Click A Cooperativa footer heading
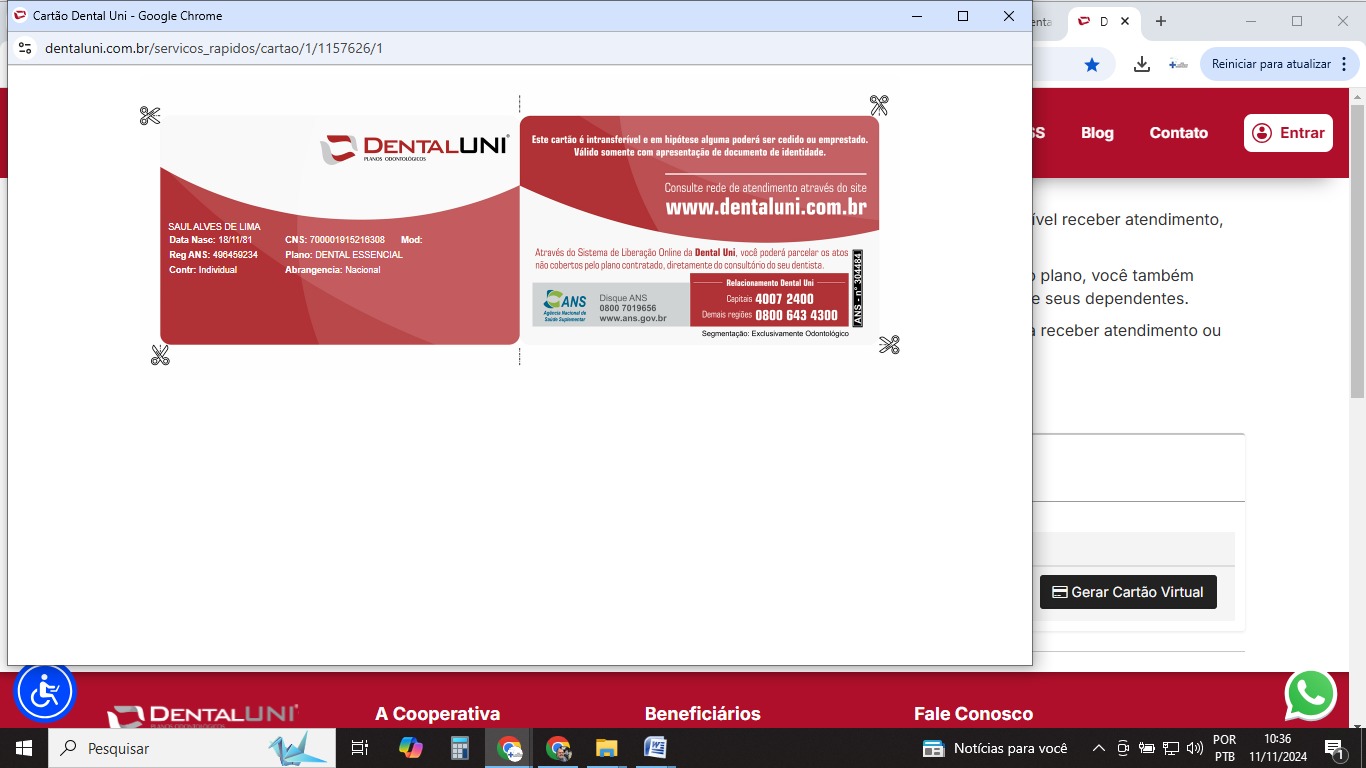1366x768 pixels. (x=437, y=714)
